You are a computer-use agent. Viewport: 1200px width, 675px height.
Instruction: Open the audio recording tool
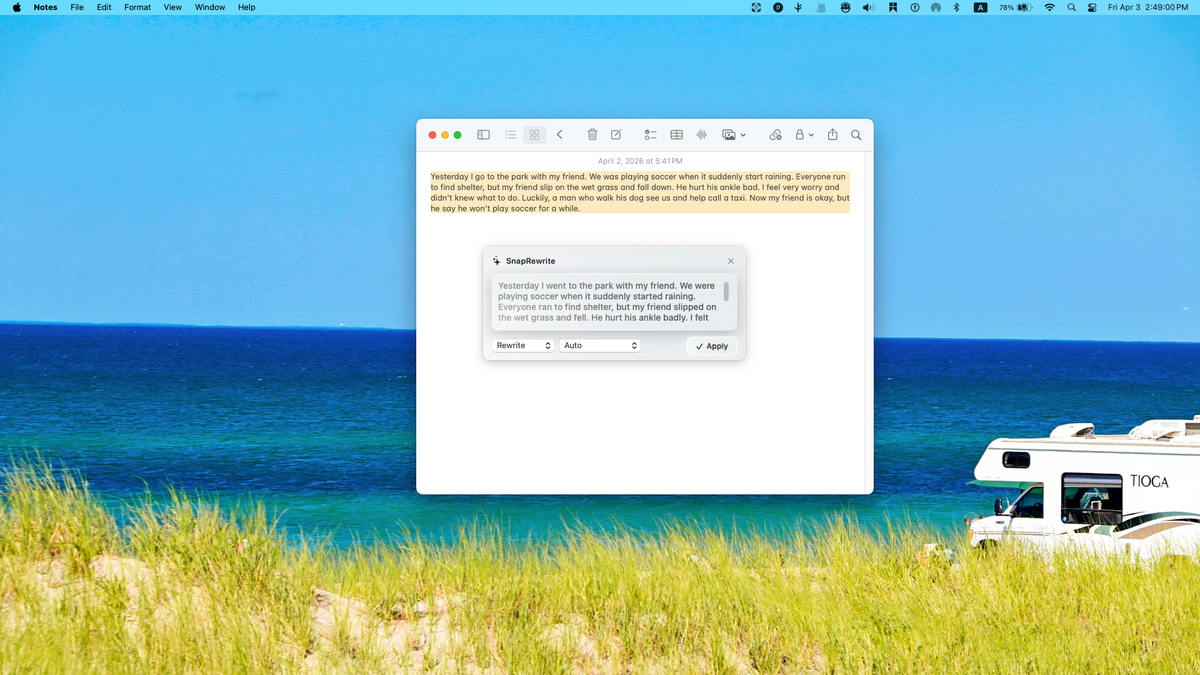(701, 134)
